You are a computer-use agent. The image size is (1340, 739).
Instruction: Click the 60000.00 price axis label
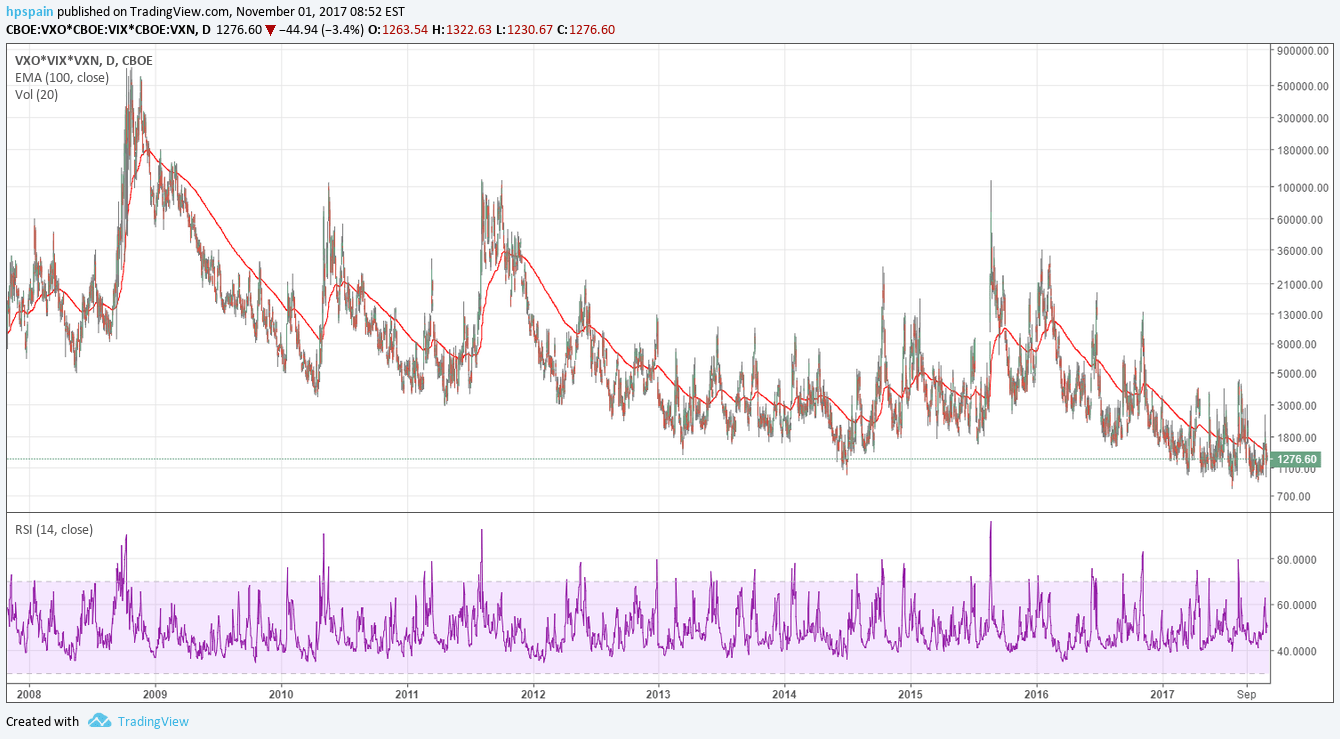(1301, 219)
